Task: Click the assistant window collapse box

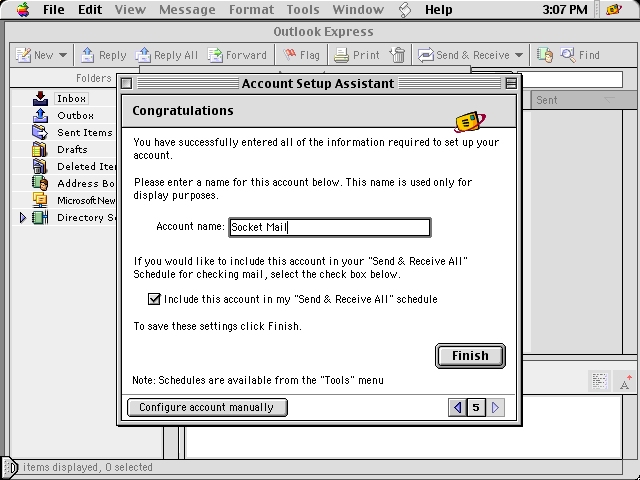Action: (511, 83)
